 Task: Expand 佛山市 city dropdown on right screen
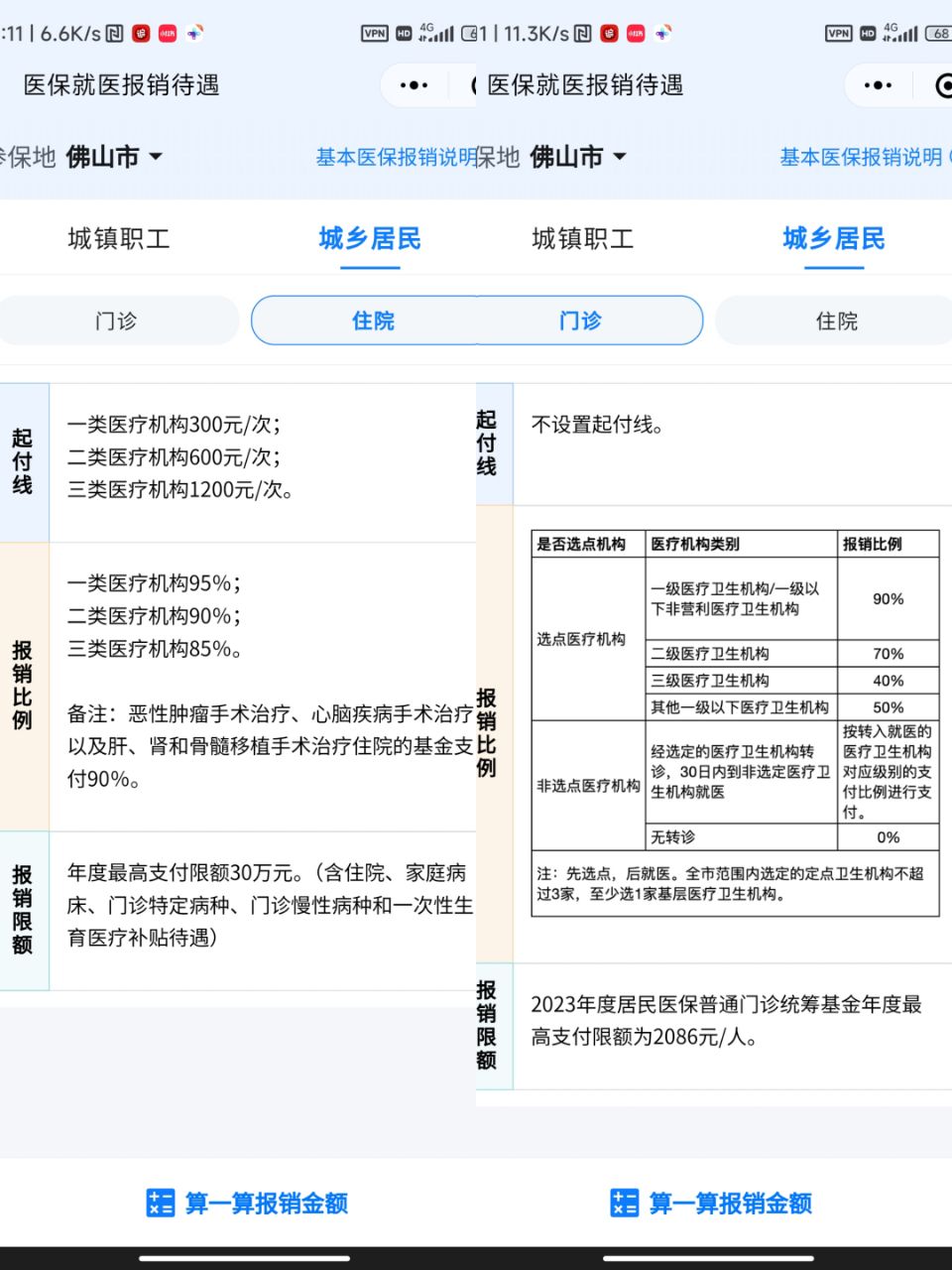point(578,157)
